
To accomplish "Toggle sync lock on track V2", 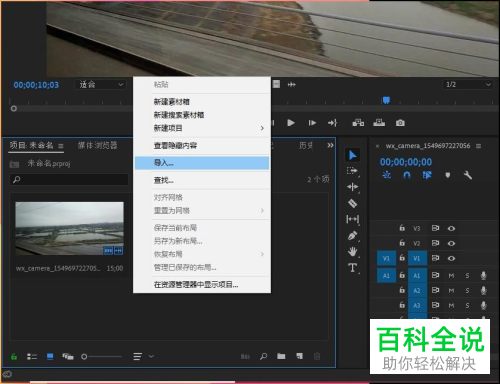I will [435, 243].
